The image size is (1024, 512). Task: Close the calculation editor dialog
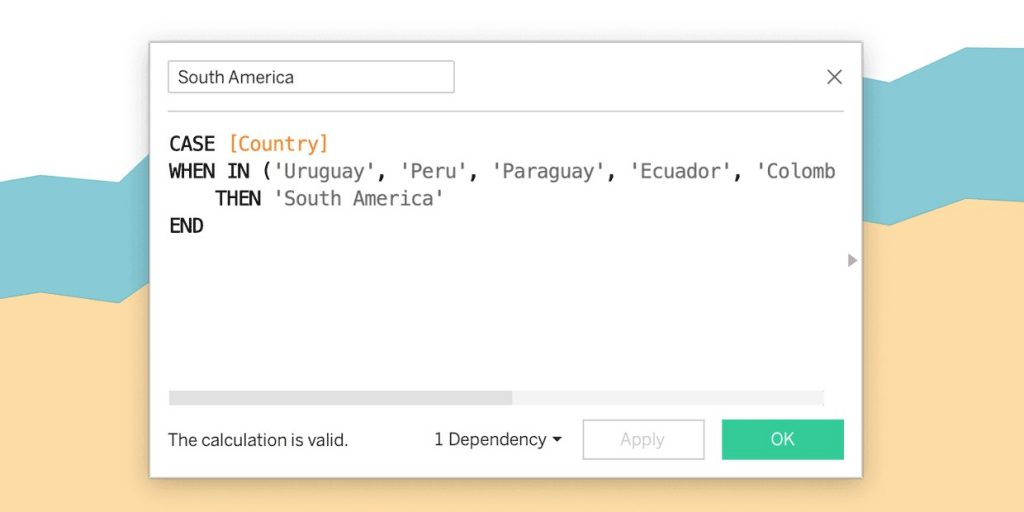point(834,77)
